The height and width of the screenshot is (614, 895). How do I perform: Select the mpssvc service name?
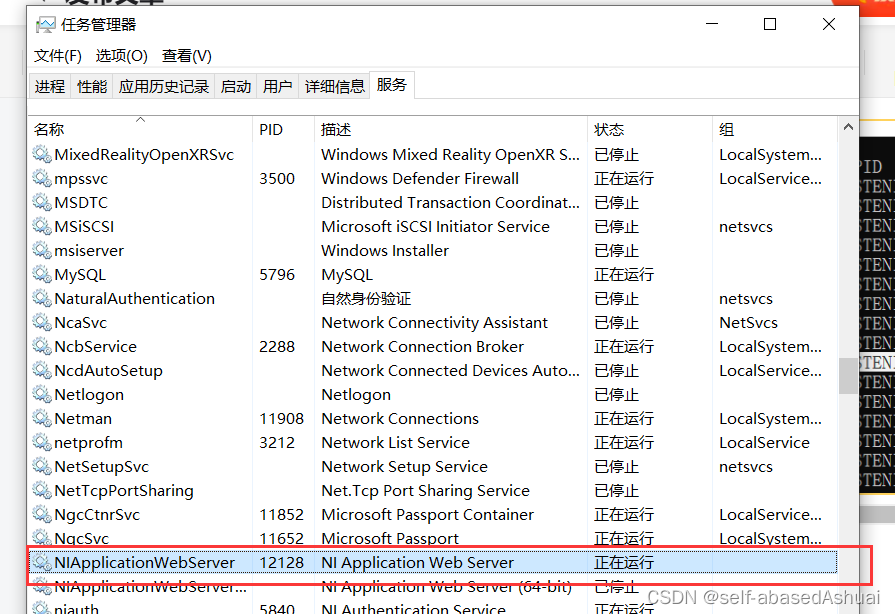tap(81, 179)
